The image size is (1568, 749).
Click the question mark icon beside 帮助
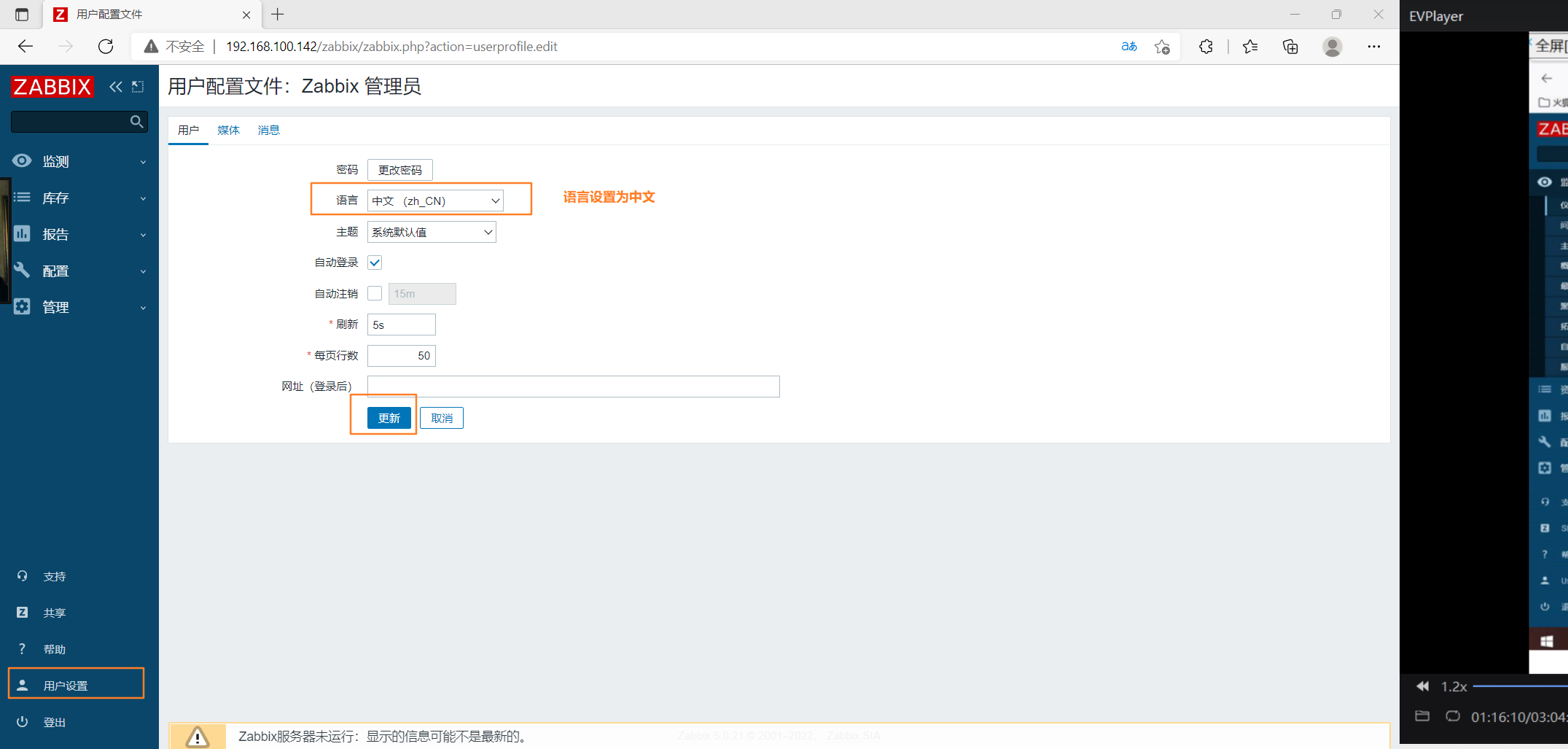point(22,649)
